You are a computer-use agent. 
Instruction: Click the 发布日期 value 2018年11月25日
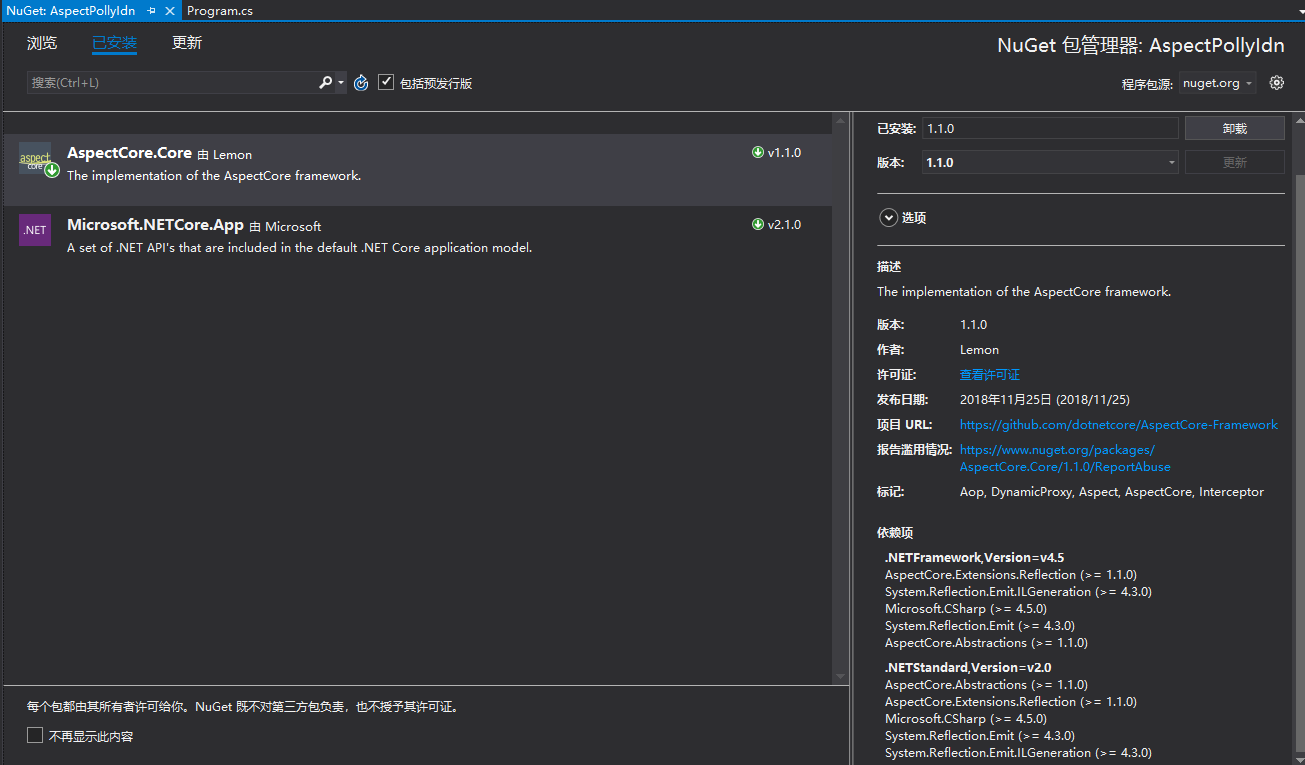pos(1045,400)
